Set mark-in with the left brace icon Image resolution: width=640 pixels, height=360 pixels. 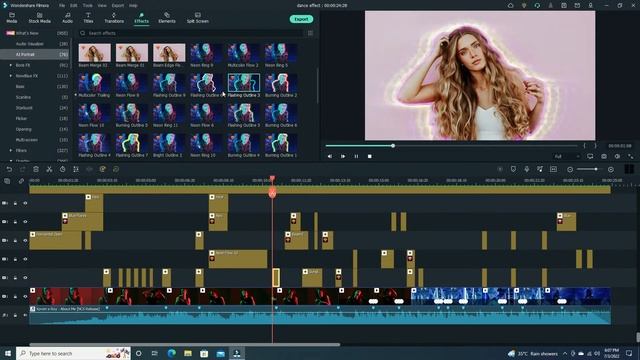584,146
